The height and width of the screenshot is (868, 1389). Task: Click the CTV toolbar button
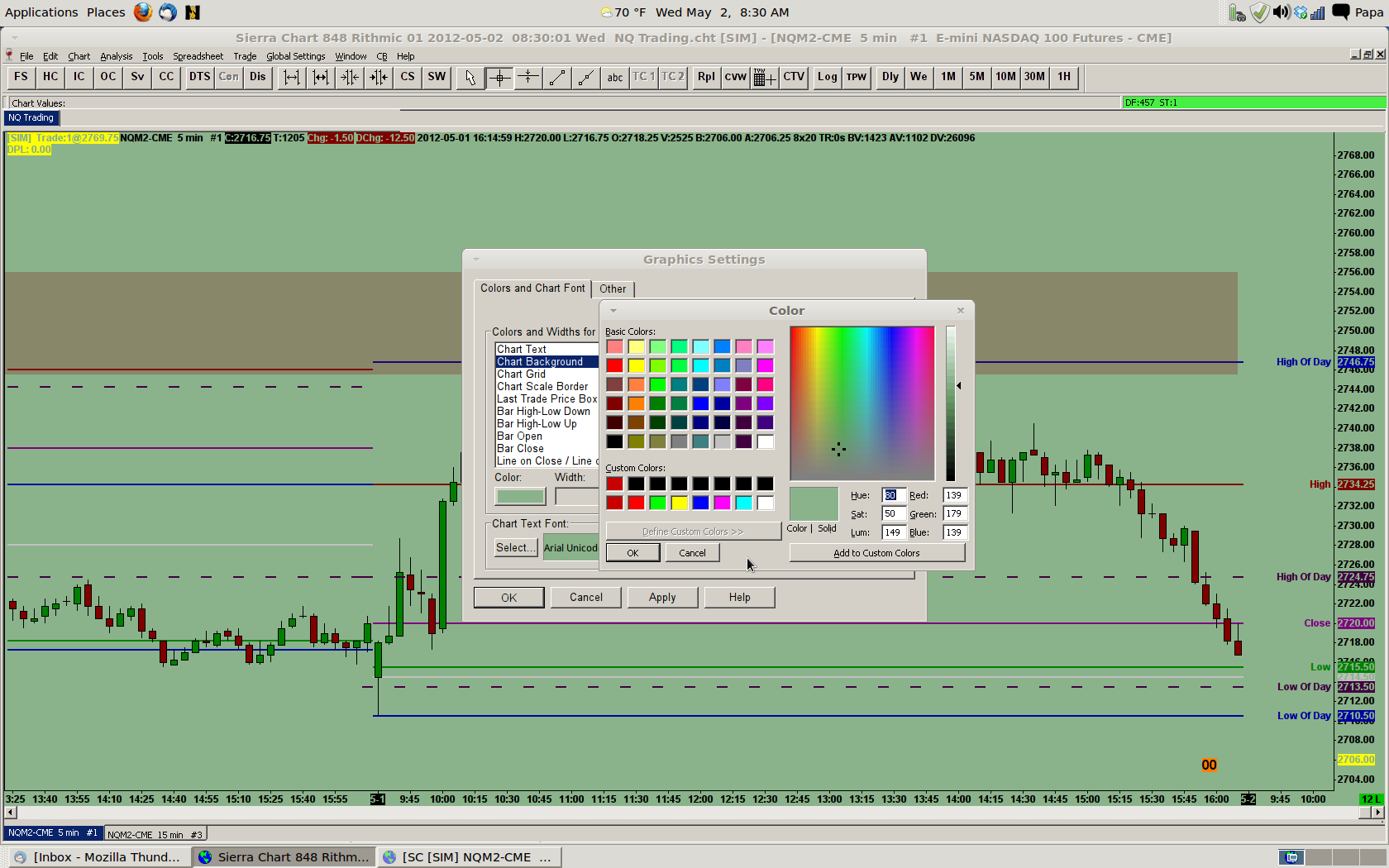(x=794, y=77)
